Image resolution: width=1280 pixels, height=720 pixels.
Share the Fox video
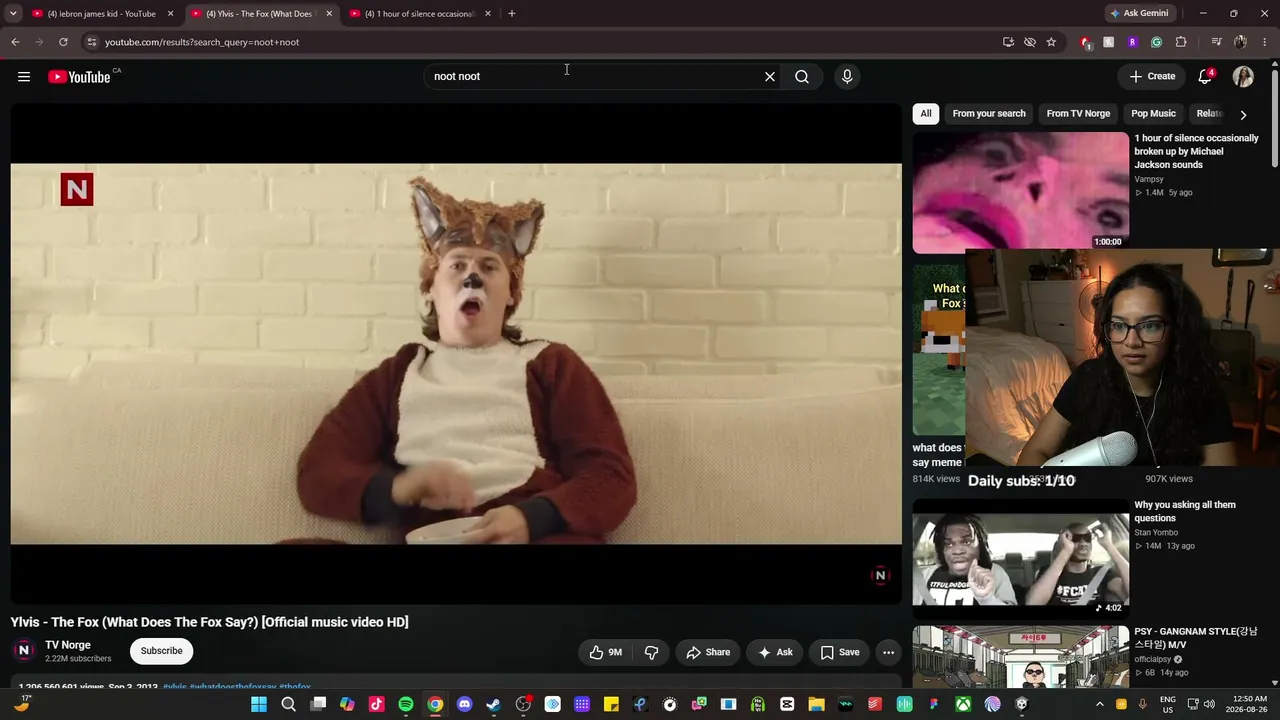pos(707,652)
